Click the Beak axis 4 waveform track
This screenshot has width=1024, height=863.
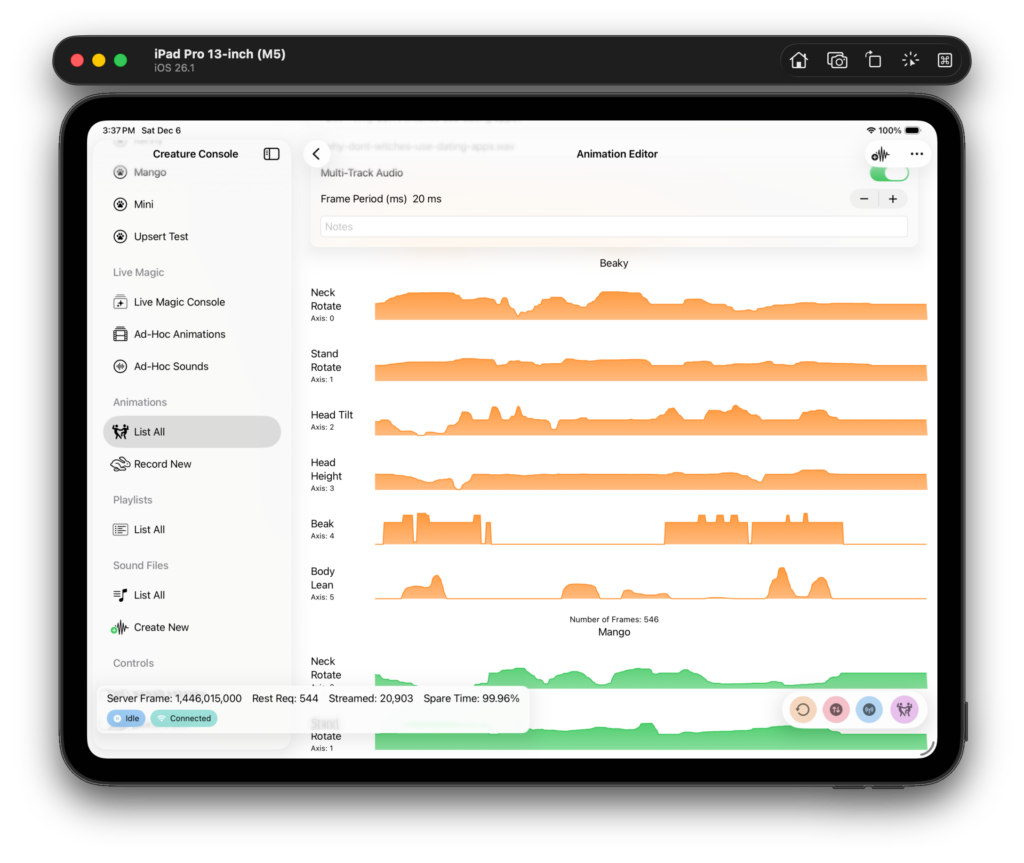(650, 530)
